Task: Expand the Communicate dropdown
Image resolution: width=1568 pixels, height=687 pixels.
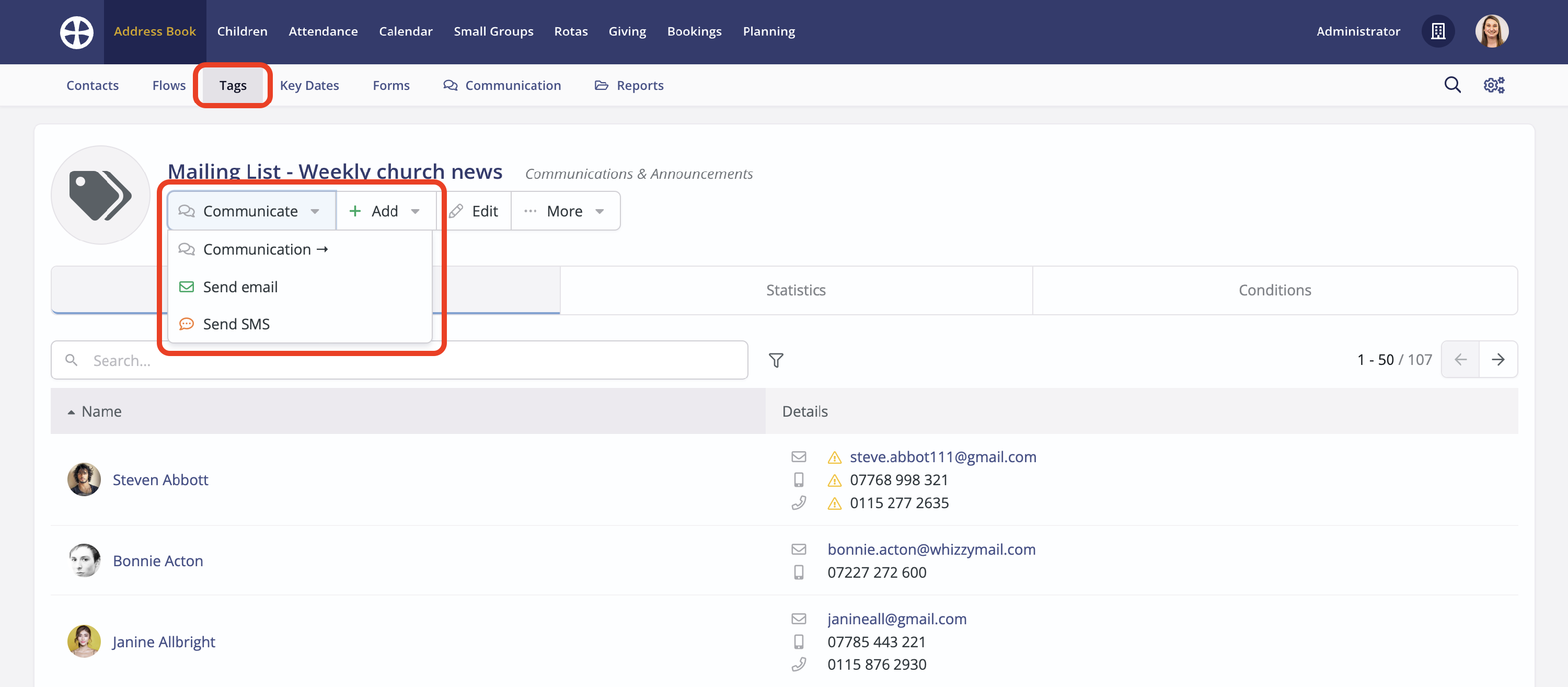Action: tap(251, 211)
